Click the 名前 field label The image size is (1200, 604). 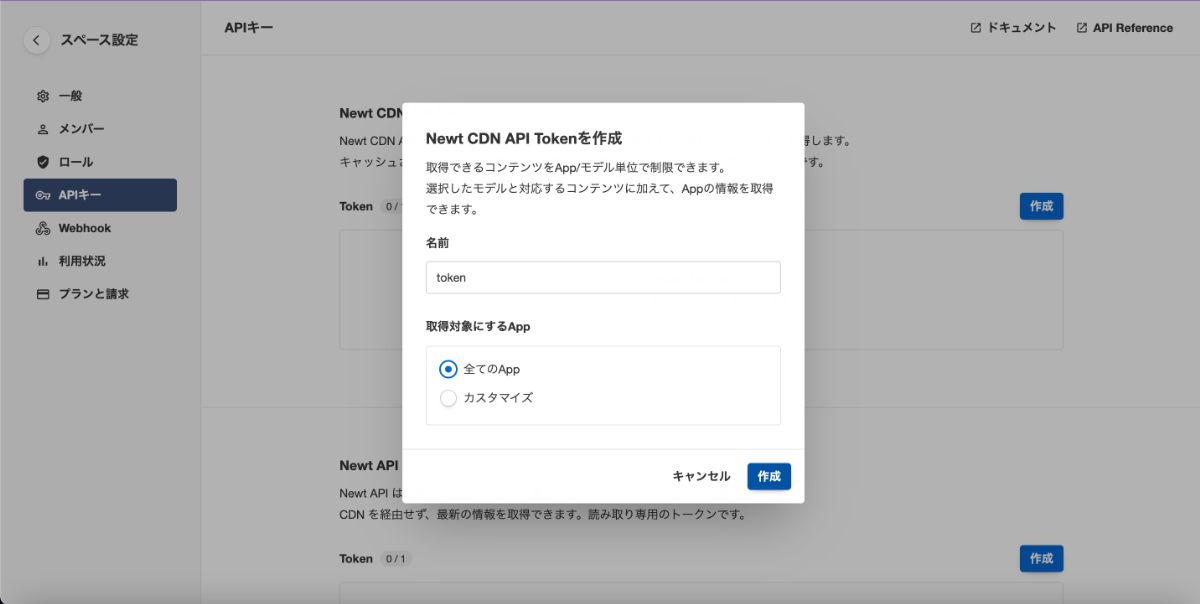(438, 243)
